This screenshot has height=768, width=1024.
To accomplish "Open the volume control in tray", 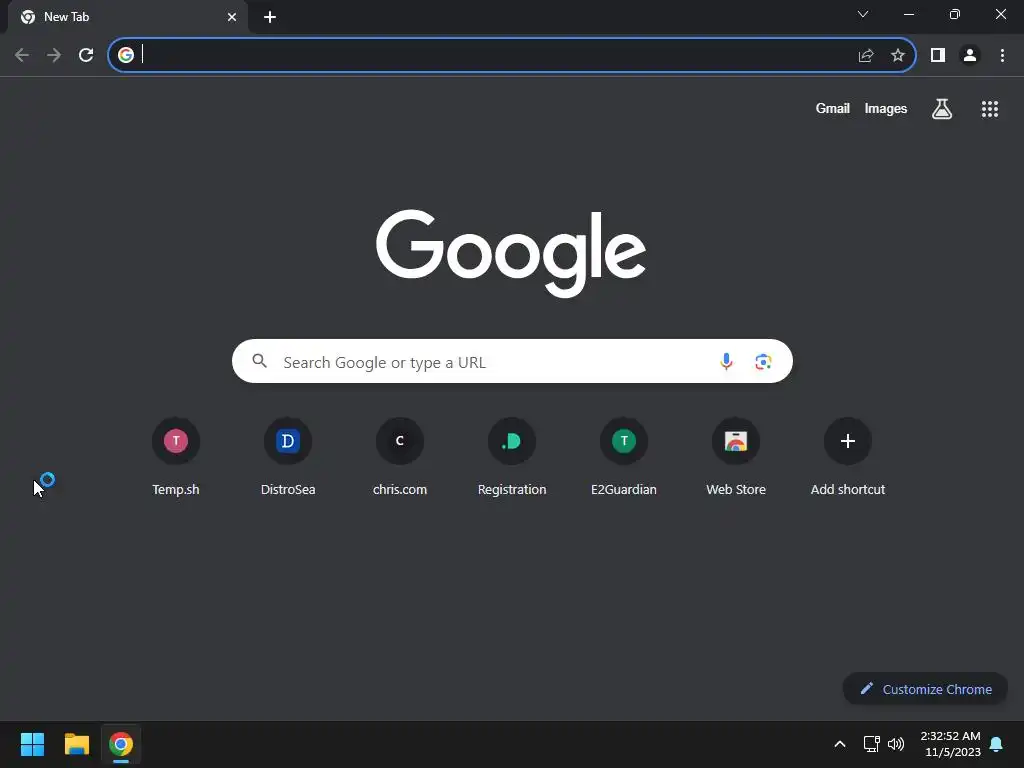I will (x=896, y=744).
